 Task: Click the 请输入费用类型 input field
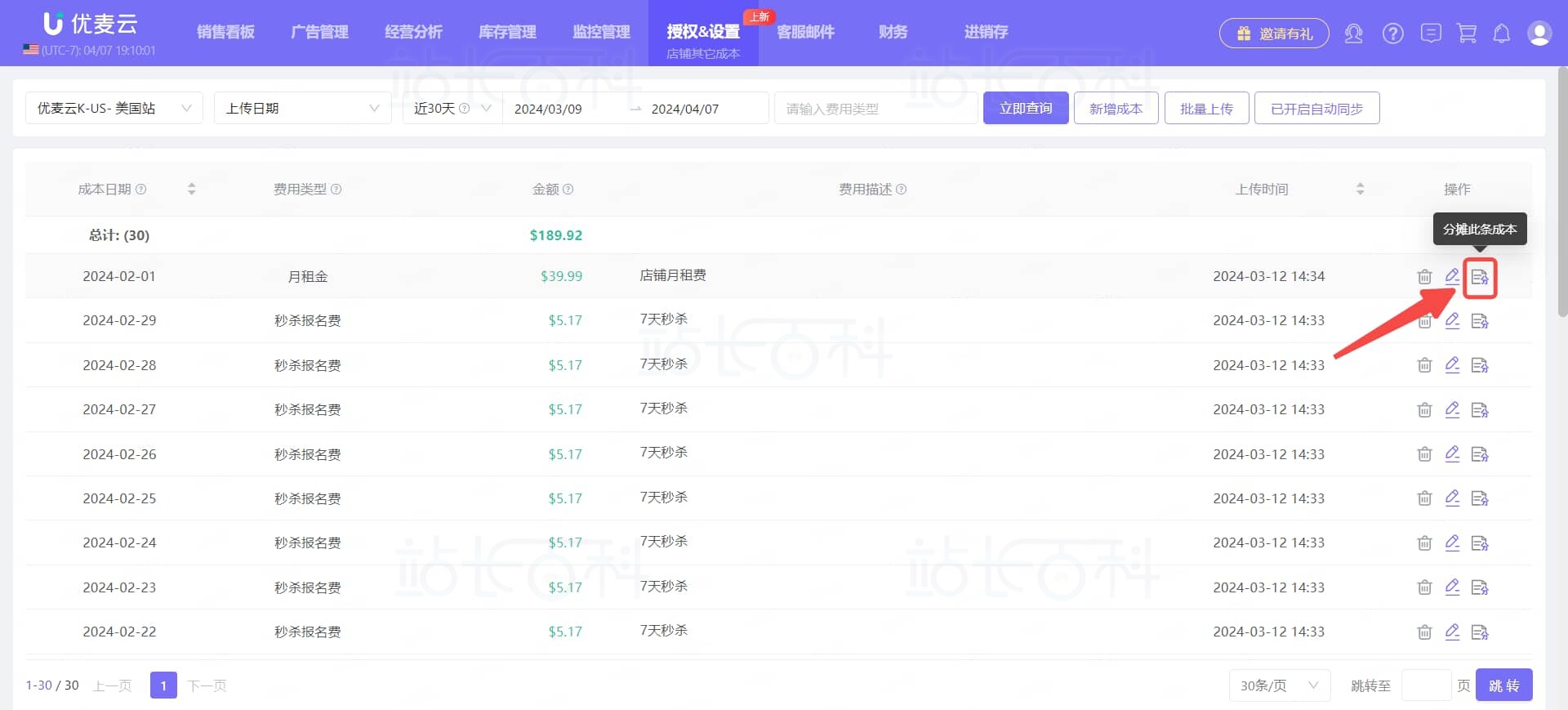[x=875, y=109]
